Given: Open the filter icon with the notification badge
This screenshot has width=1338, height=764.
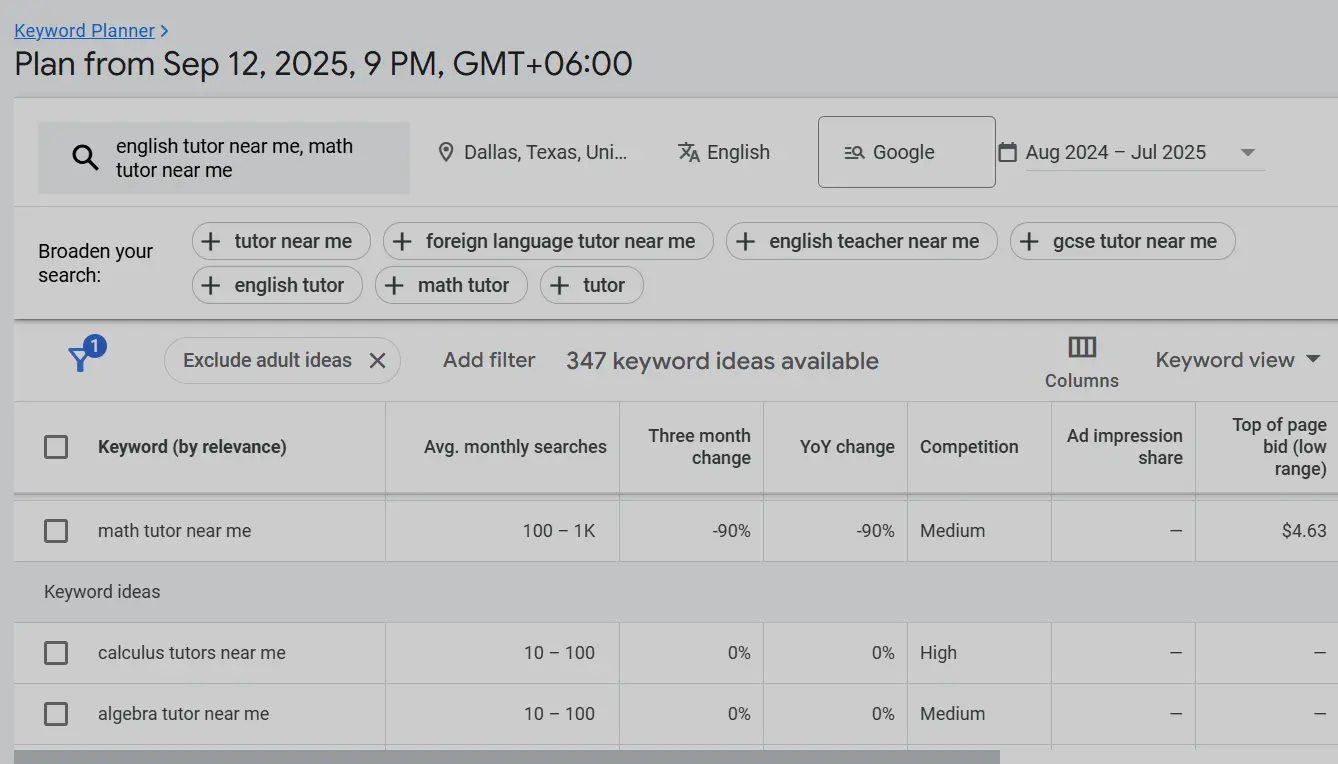Looking at the screenshot, I should pos(82,352).
